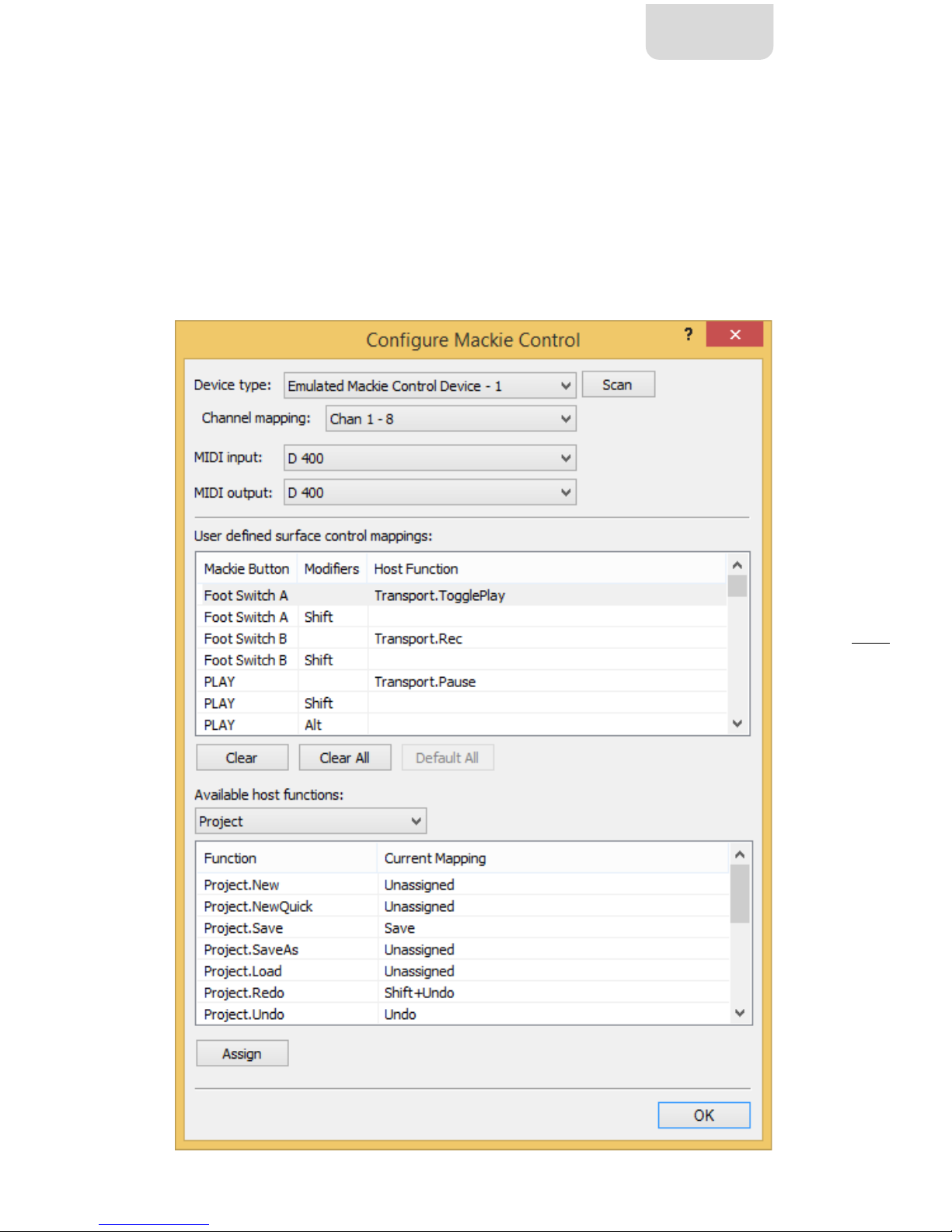
Task: Select the Project.Save function row
Action: point(463,928)
